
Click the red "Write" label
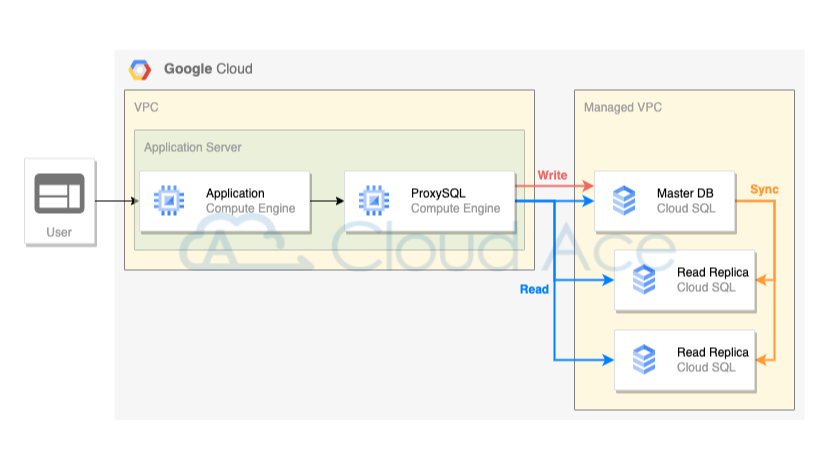[x=552, y=175]
